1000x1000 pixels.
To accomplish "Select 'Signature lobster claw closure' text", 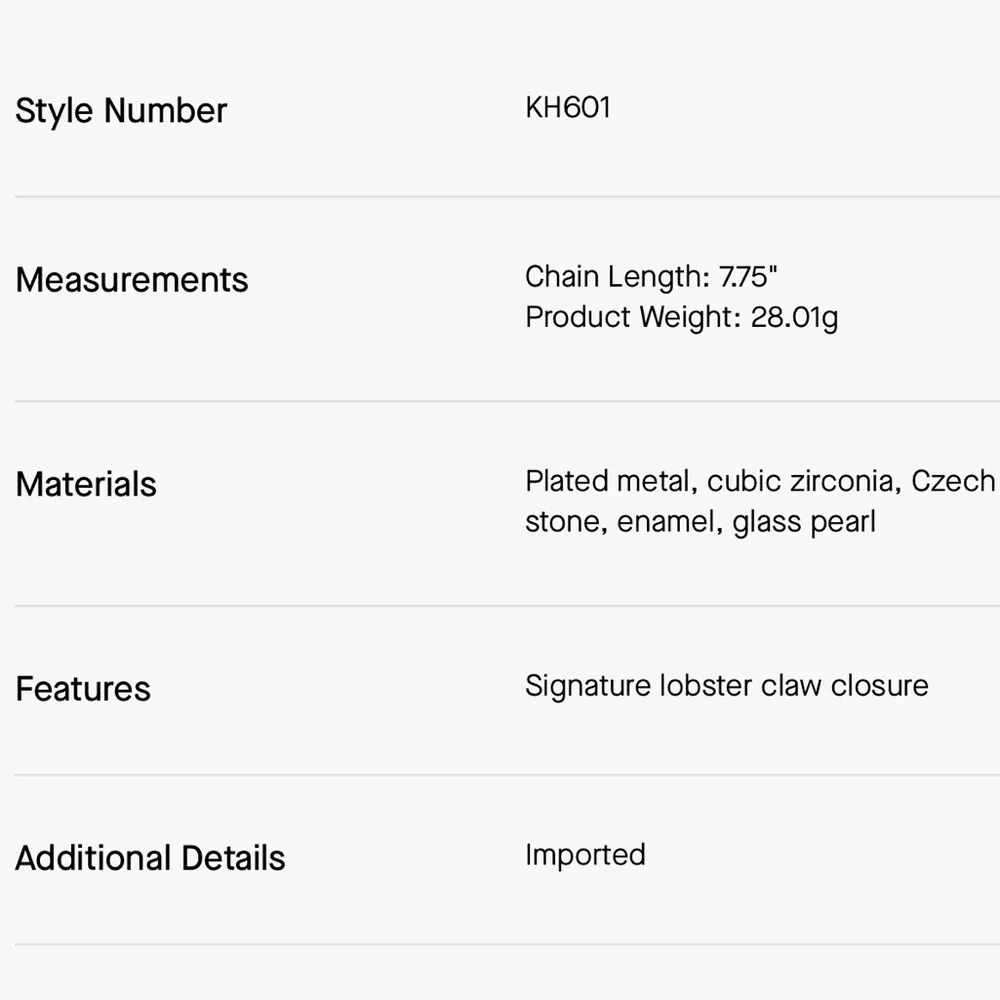I will (726, 686).
